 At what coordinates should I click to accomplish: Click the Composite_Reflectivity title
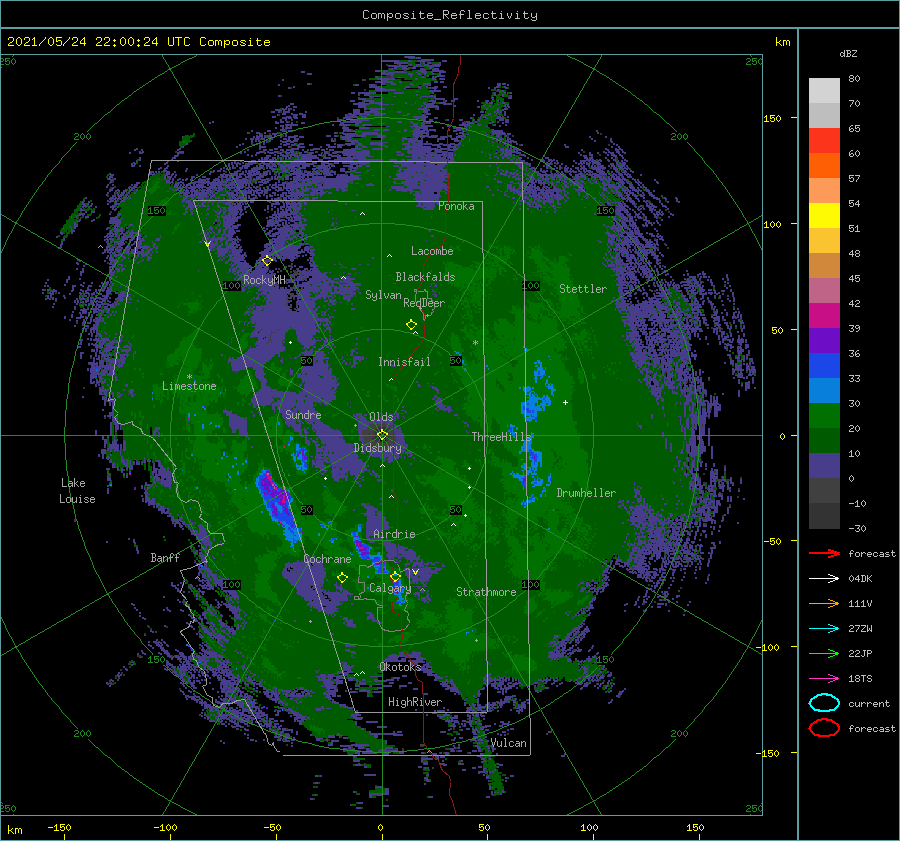click(450, 15)
